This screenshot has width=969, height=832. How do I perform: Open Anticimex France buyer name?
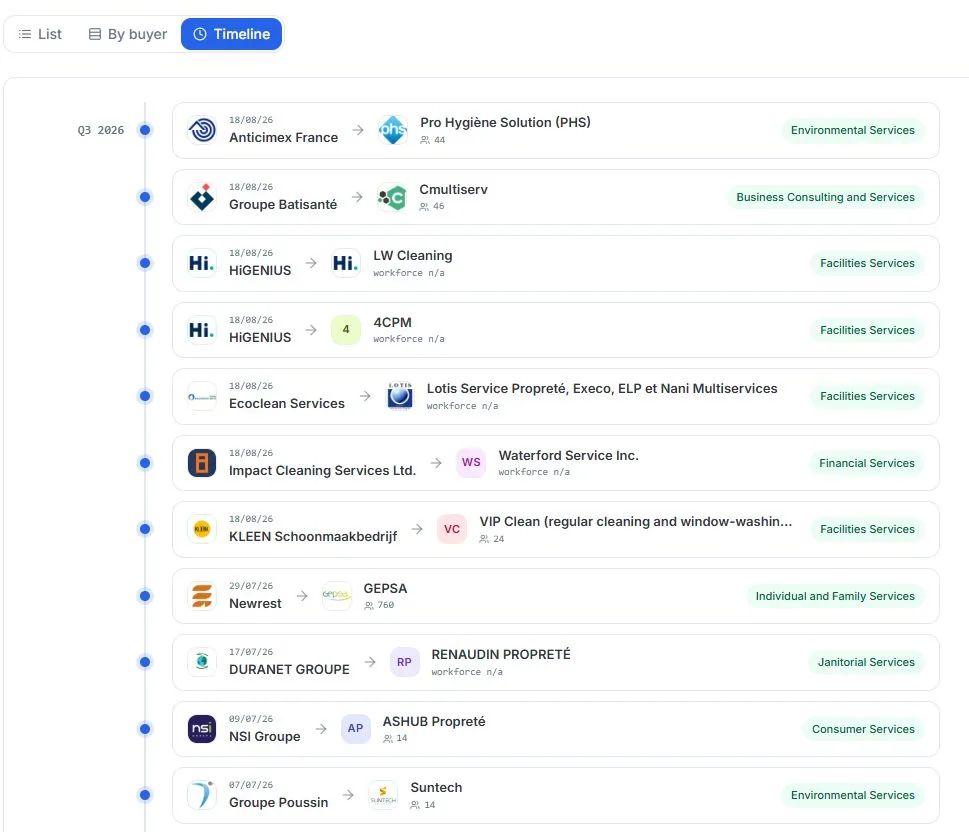click(x=283, y=137)
